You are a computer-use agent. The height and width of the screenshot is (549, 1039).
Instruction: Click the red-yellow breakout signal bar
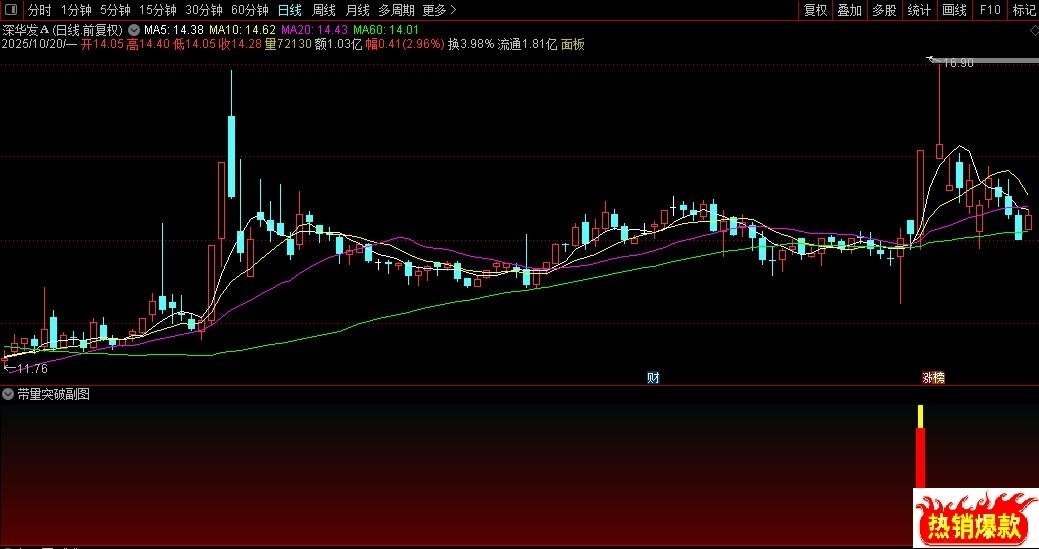click(x=920, y=447)
